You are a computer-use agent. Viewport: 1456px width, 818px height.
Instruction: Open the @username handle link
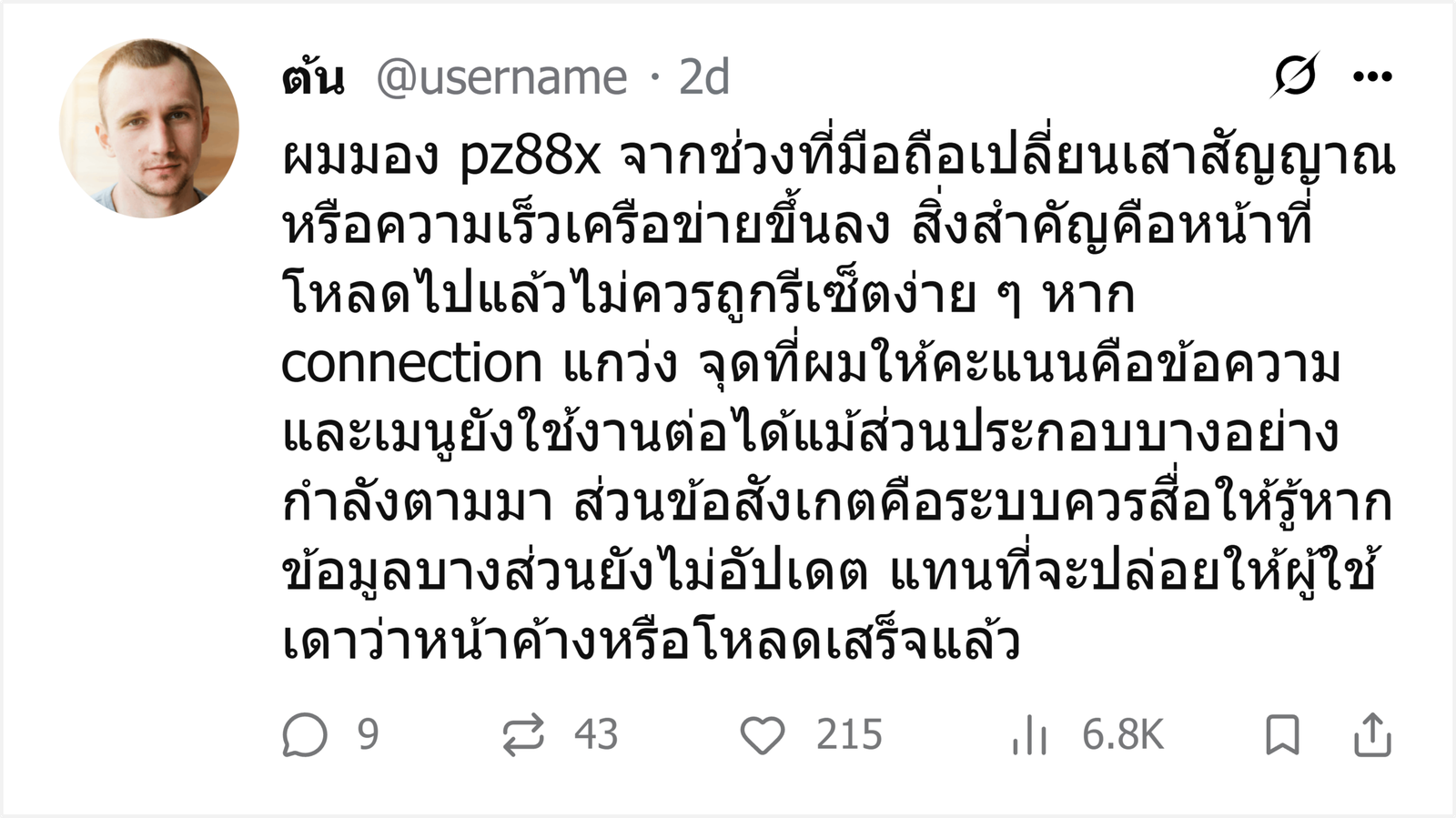tap(501, 77)
